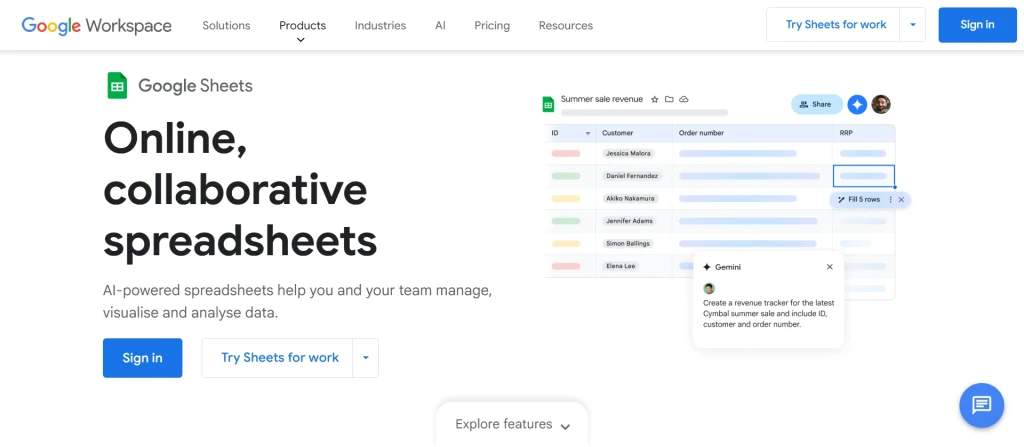Click the Jennifer Adams customer chip

pyautogui.click(x=629, y=221)
